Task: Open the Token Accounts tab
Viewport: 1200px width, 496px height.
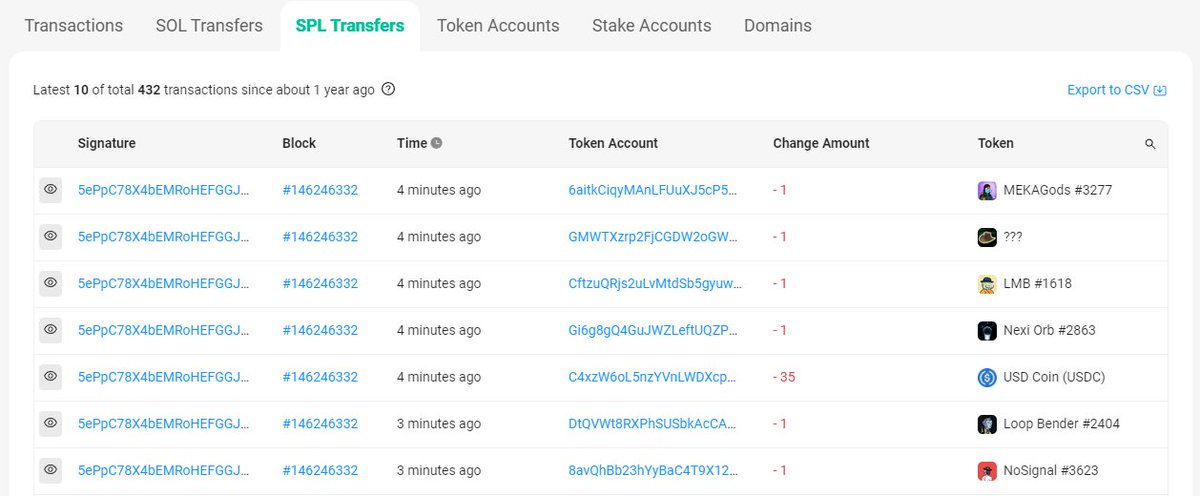Action: 498,26
